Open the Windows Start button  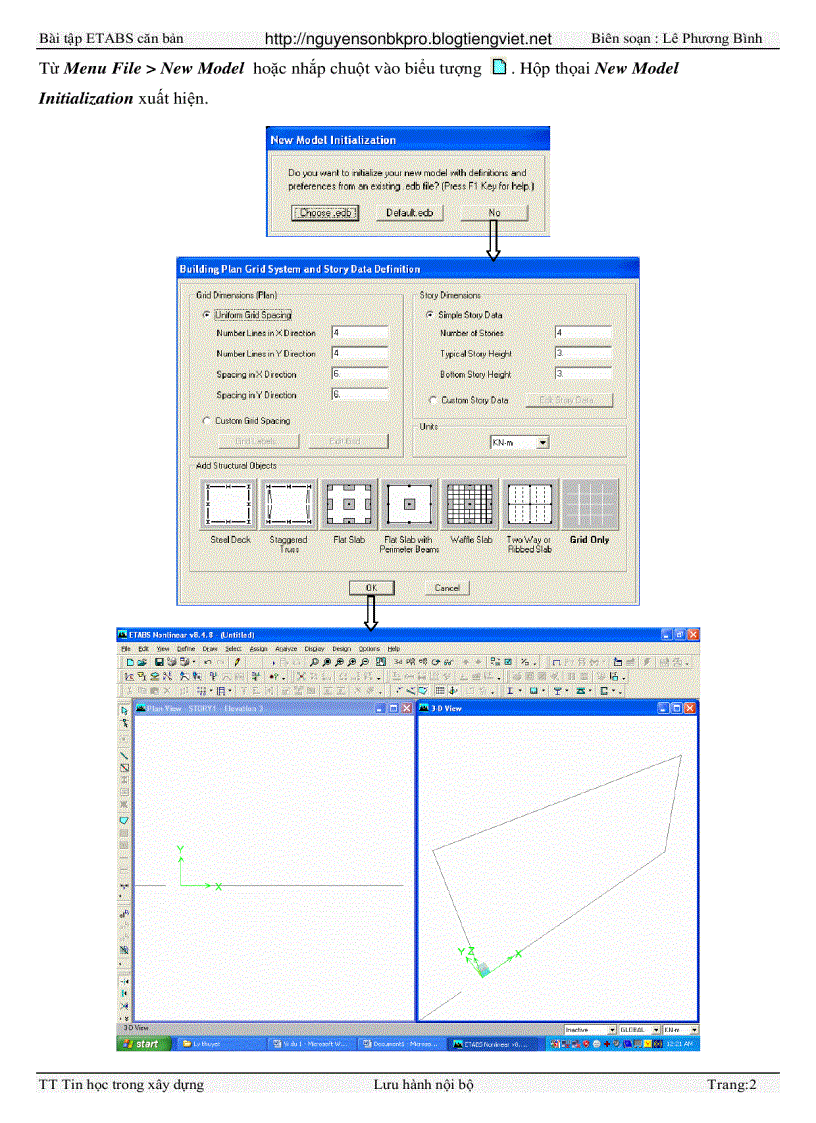(x=140, y=1044)
